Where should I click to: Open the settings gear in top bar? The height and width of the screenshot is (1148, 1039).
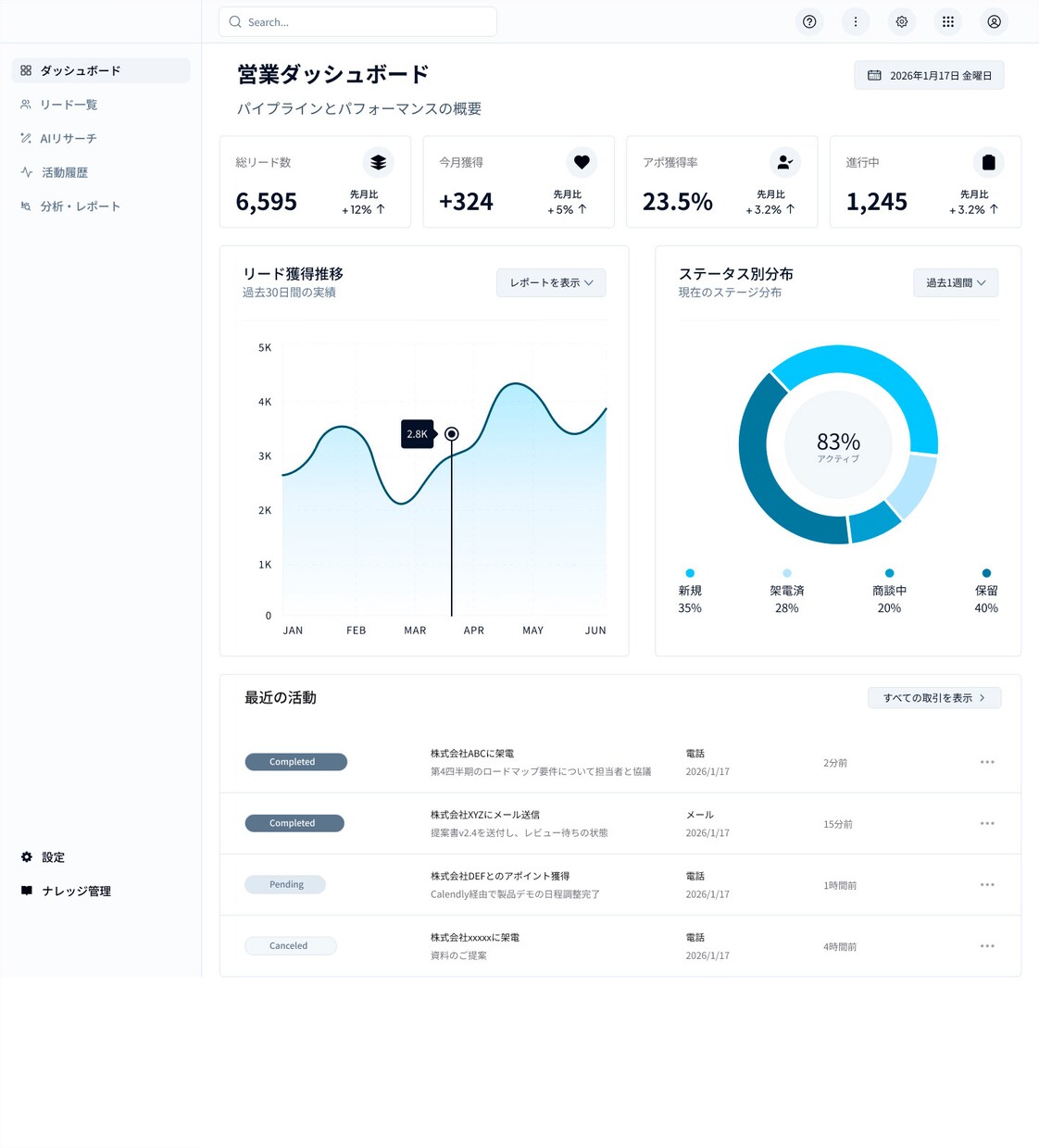(902, 21)
